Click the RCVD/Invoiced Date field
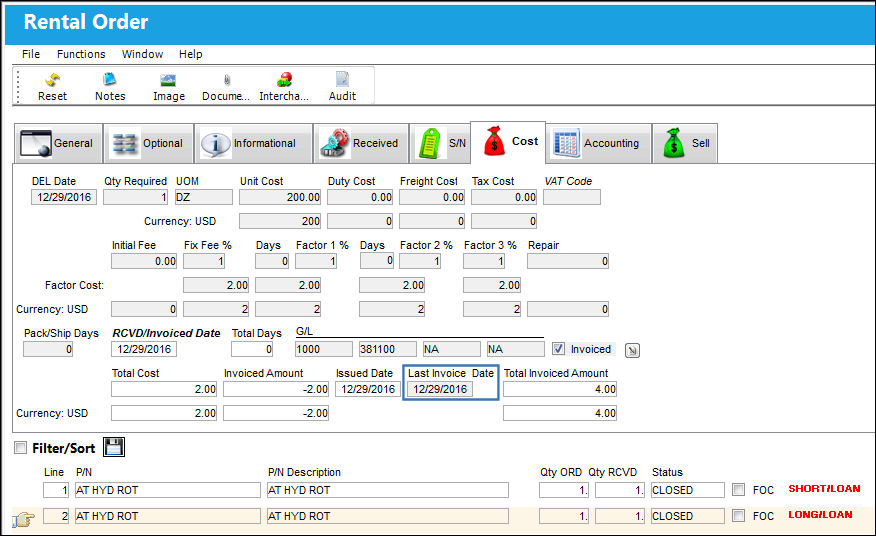 (144, 349)
